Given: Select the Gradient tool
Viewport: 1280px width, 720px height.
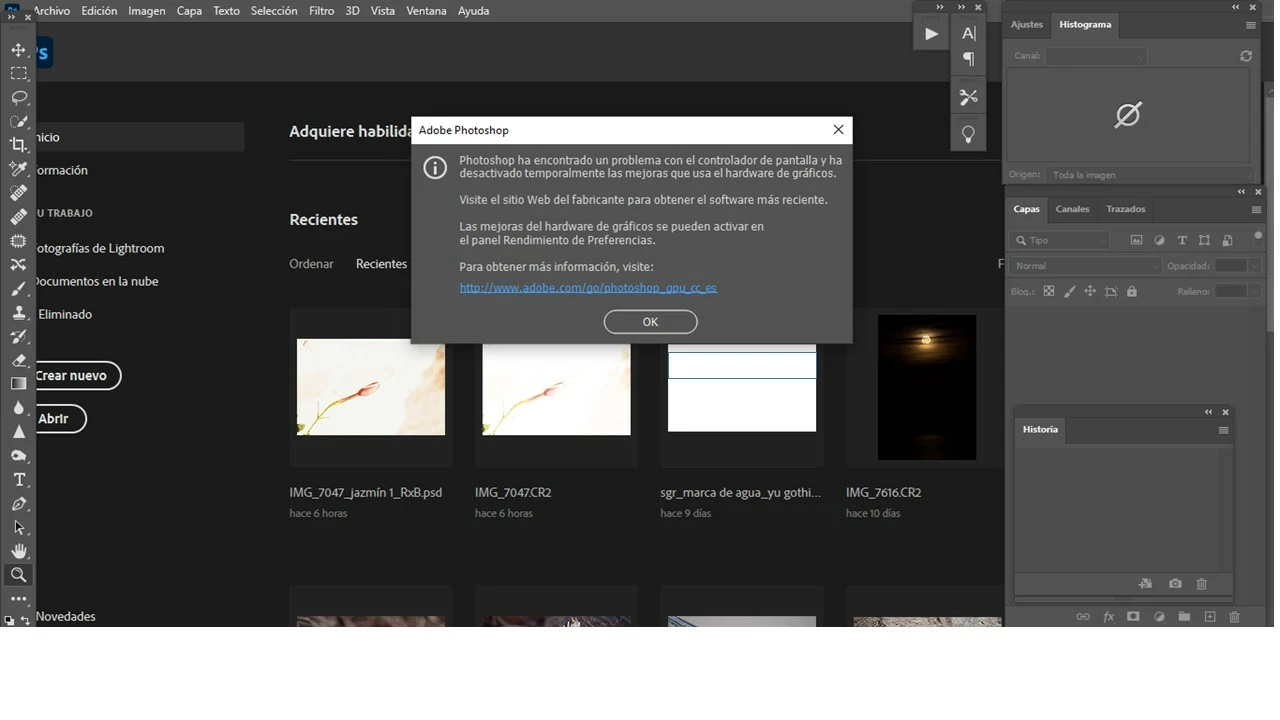Looking at the screenshot, I should pos(18,384).
